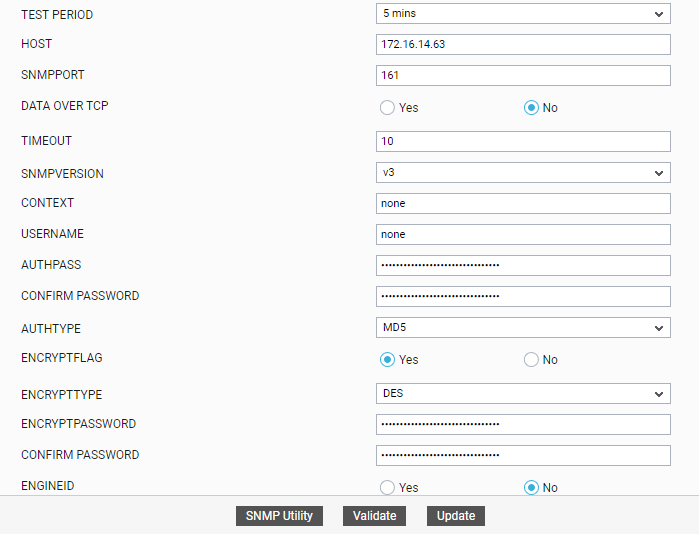This screenshot has width=699, height=534.
Task: Focus the USERNAME text field
Action: click(523, 234)
